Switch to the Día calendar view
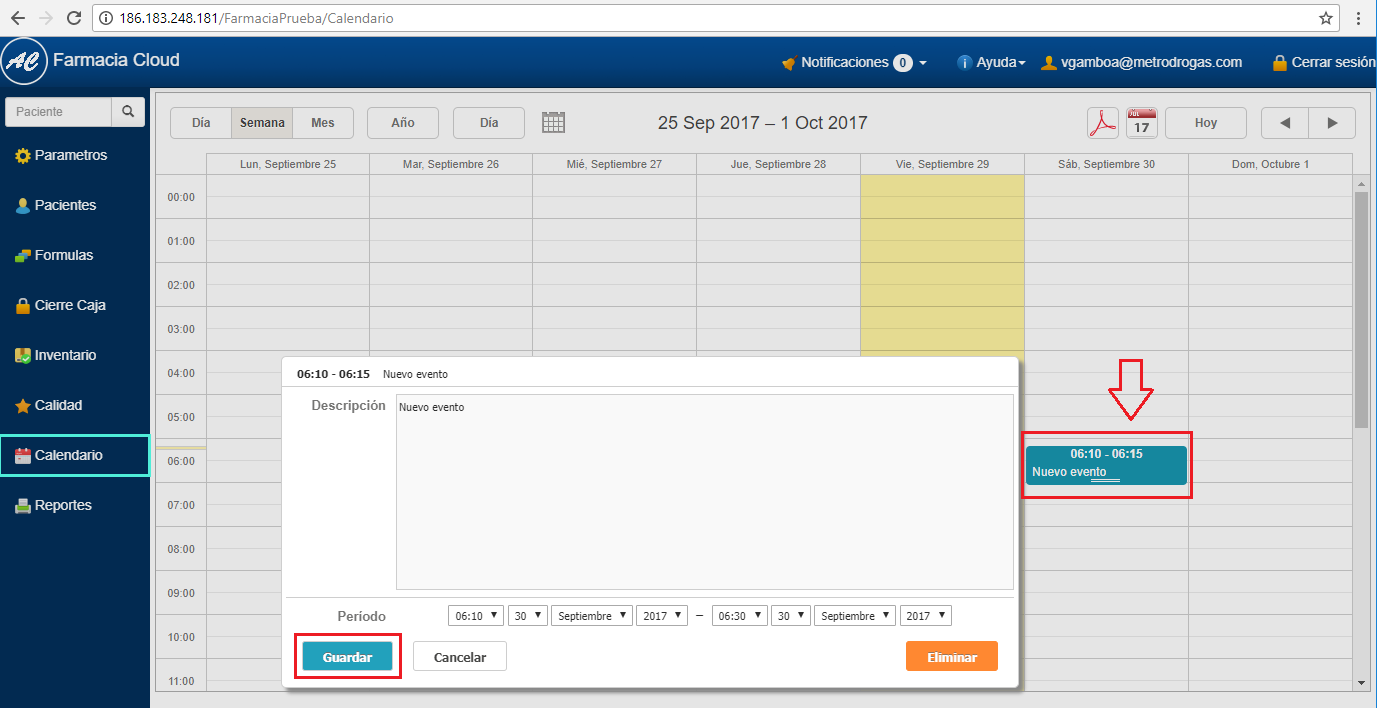 point(201,123)
